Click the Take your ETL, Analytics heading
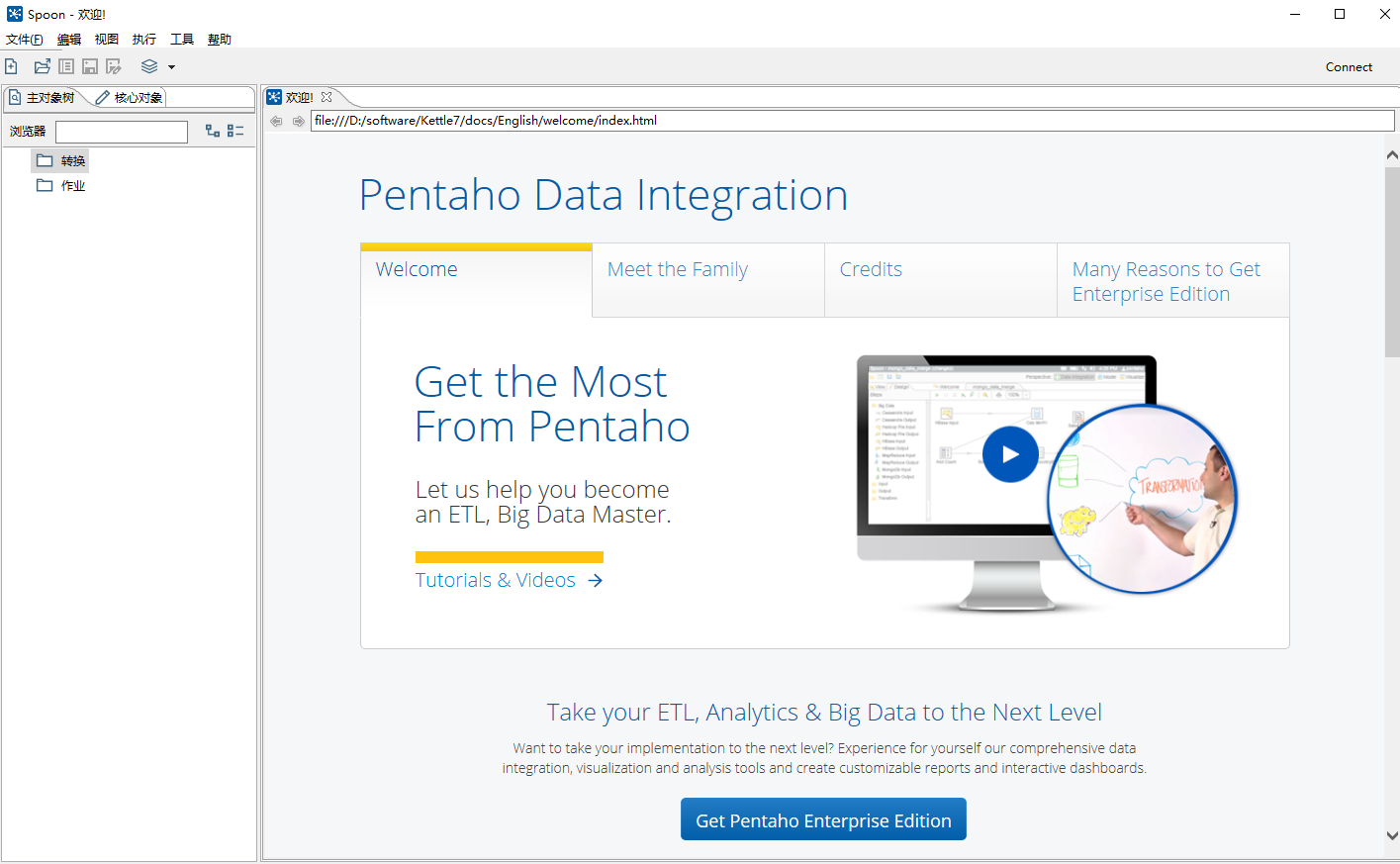 tap(824, 713)
